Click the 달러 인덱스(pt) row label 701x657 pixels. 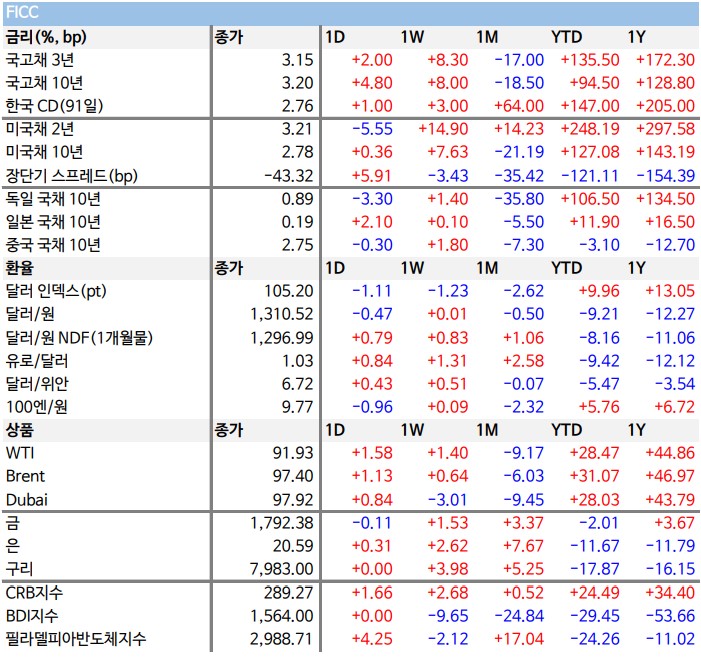[x=56, y=291]
